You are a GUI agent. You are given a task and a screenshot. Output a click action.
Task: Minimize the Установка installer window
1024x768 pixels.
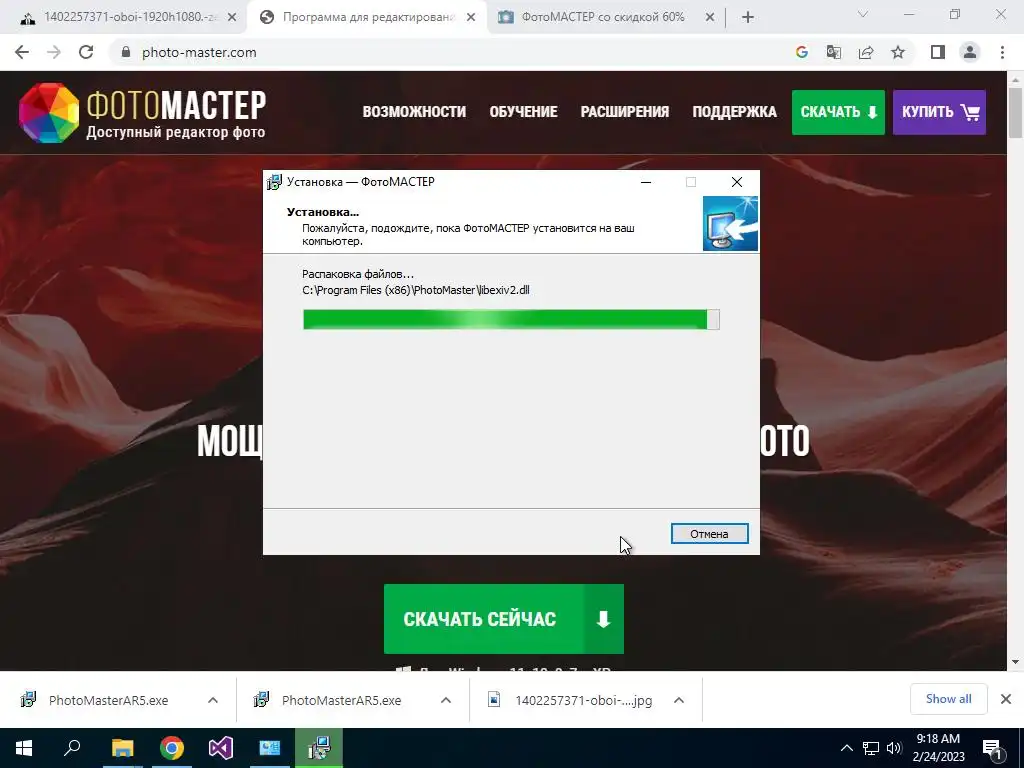coord(646,182)
